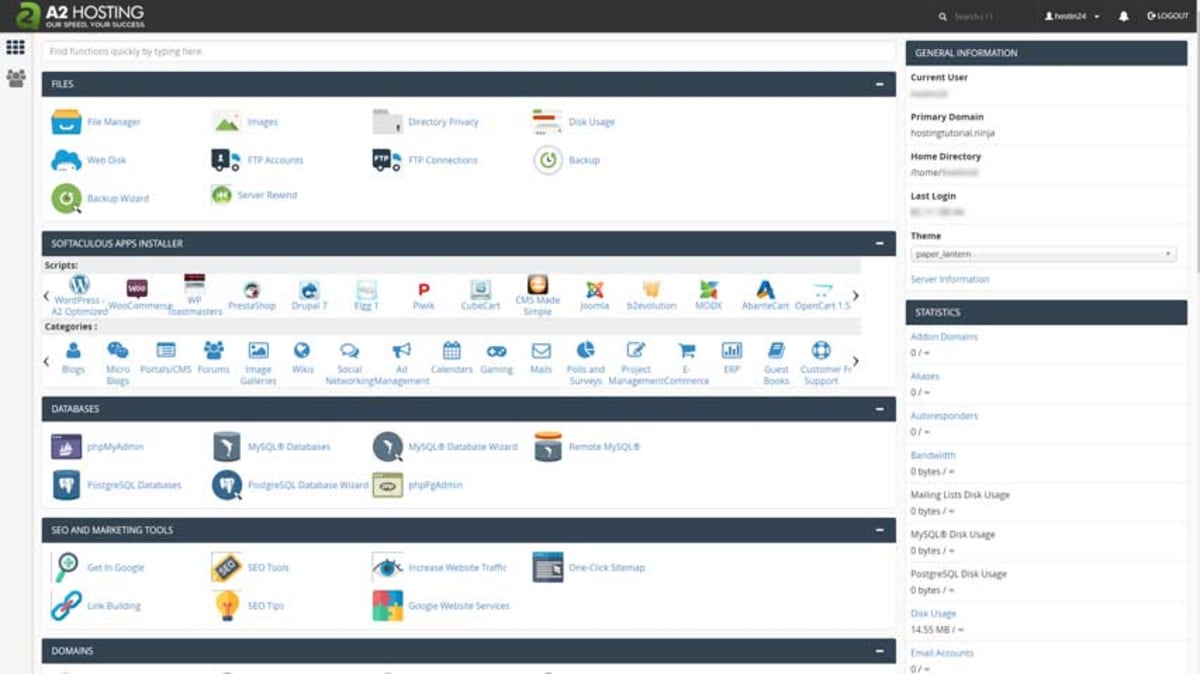This screenshot has width=1200, height=674.
Task: Show previous categories with left arrow
Action: coord(46,361)
